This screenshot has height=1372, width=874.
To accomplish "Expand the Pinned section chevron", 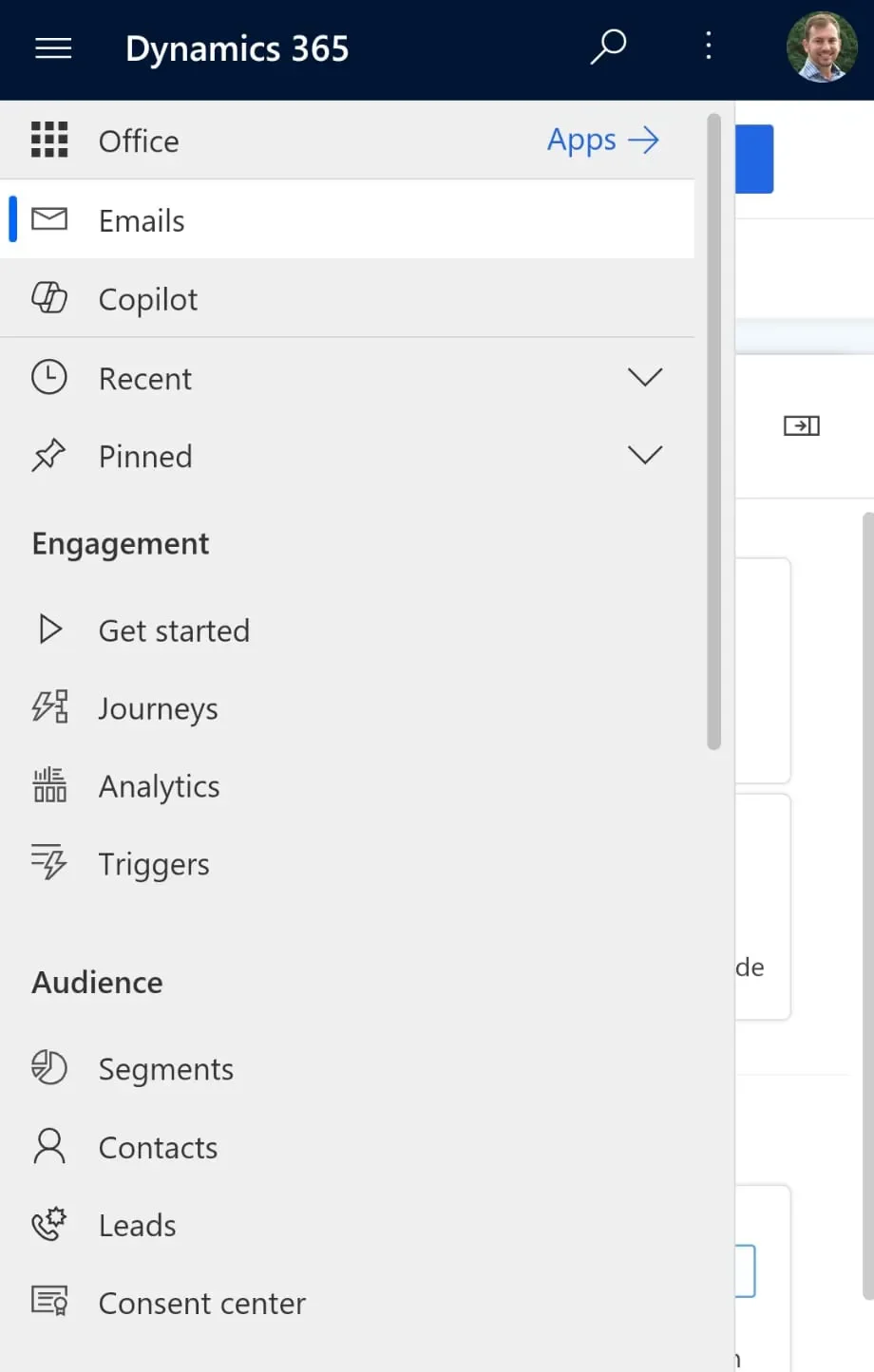I will click(x=645, y=456).
